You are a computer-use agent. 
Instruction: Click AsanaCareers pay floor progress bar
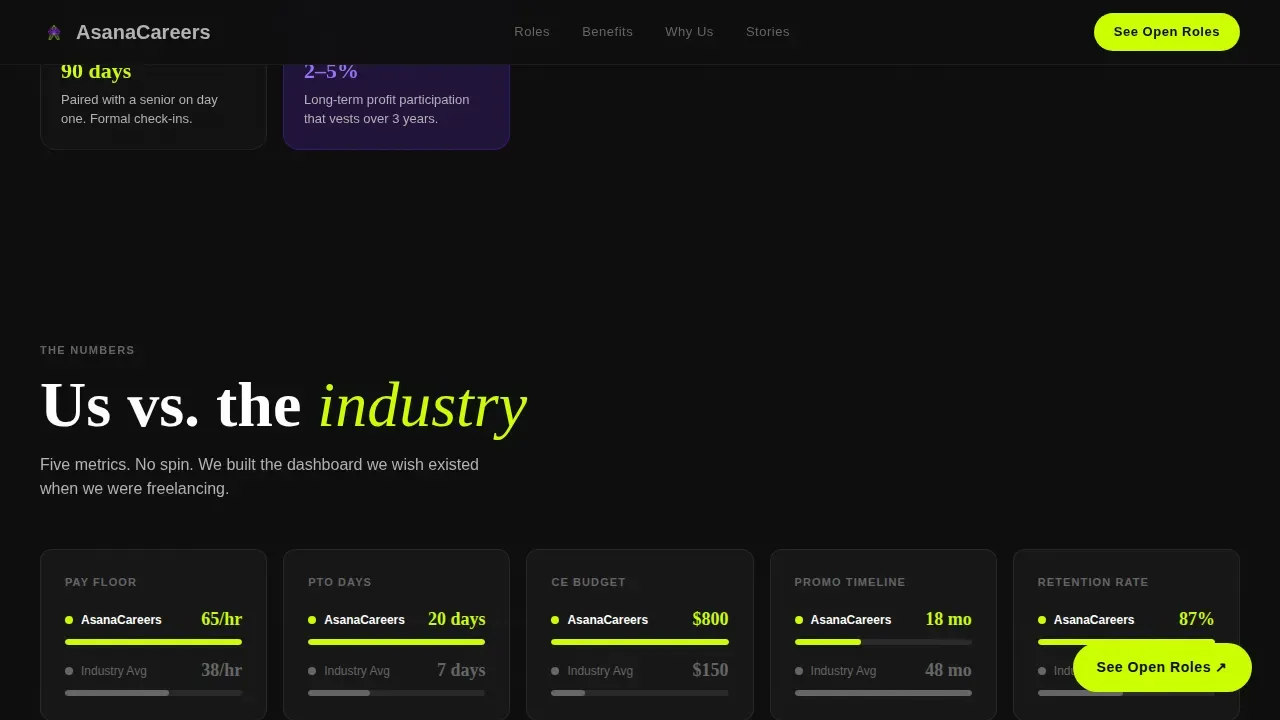[153, 642]
